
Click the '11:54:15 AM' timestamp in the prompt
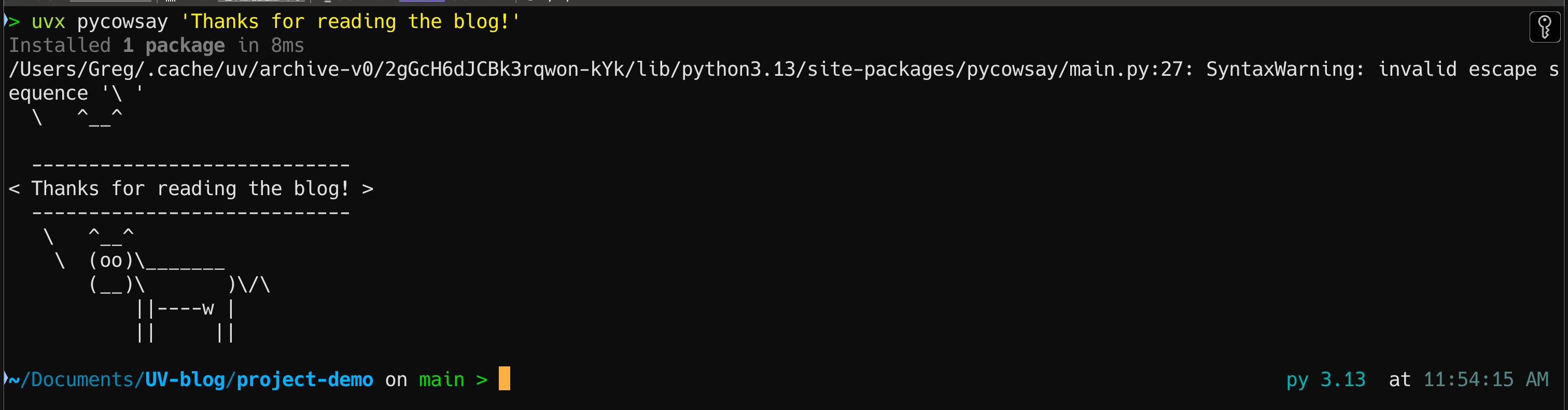coord(1486,379)
